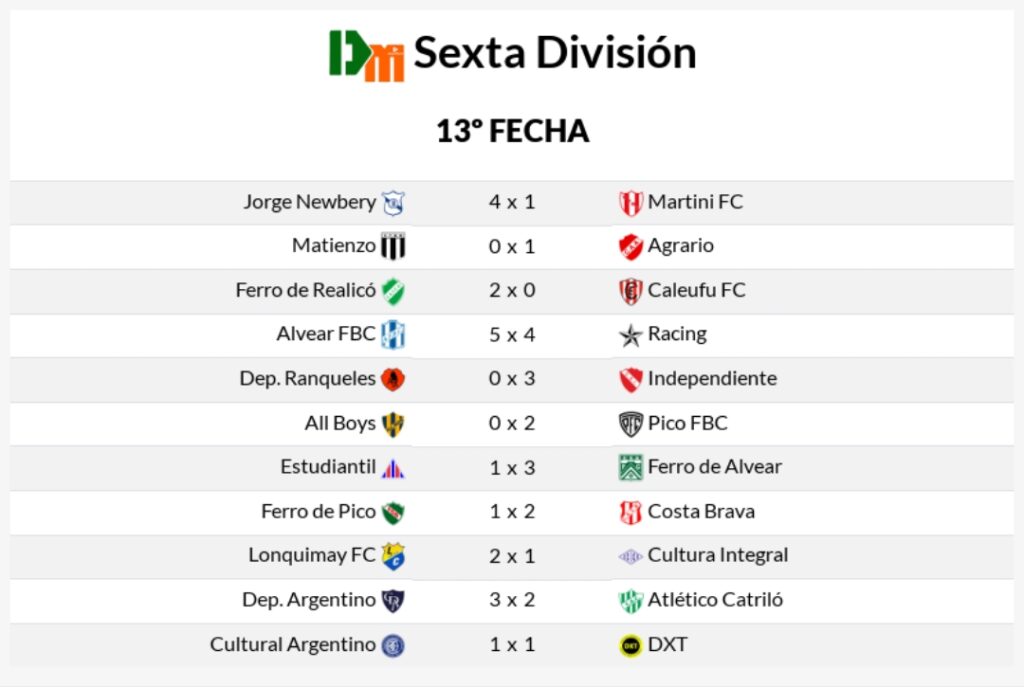Click the 5 x 4 match score

tap(512, 335)
